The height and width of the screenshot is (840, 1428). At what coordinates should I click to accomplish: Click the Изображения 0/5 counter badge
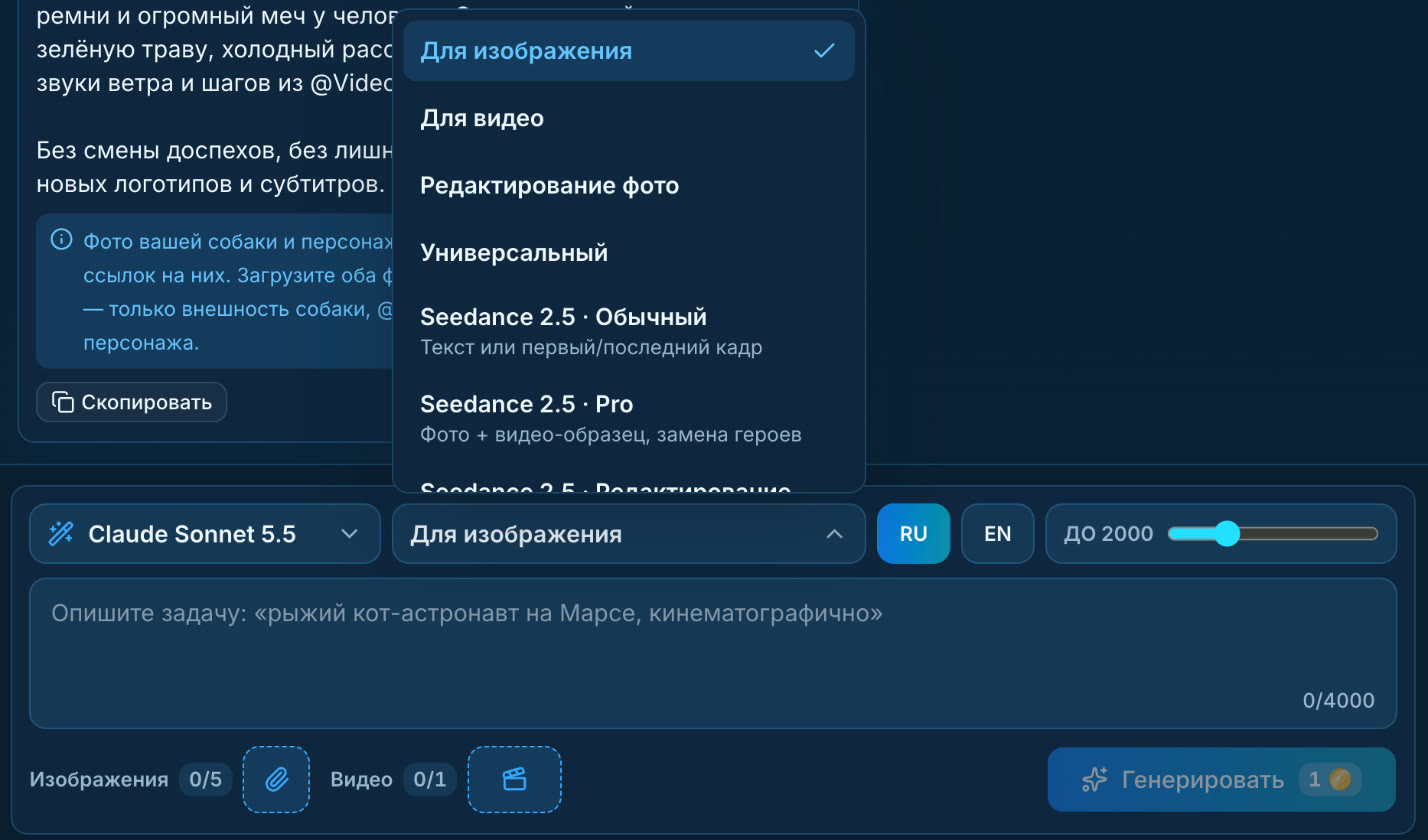pyautogui.click(x=205, y=779)
